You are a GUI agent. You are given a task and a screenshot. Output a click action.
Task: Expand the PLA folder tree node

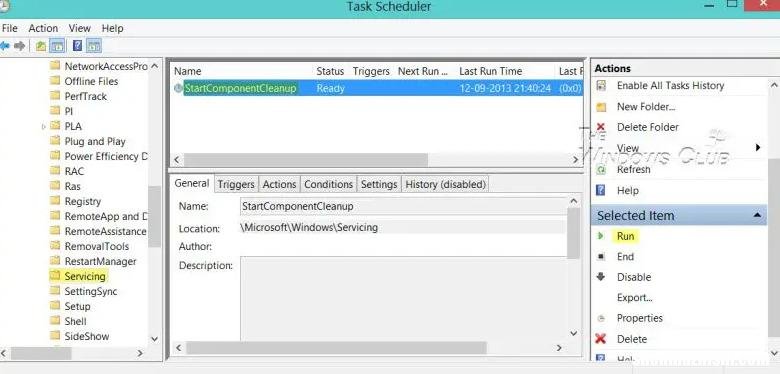44,127
